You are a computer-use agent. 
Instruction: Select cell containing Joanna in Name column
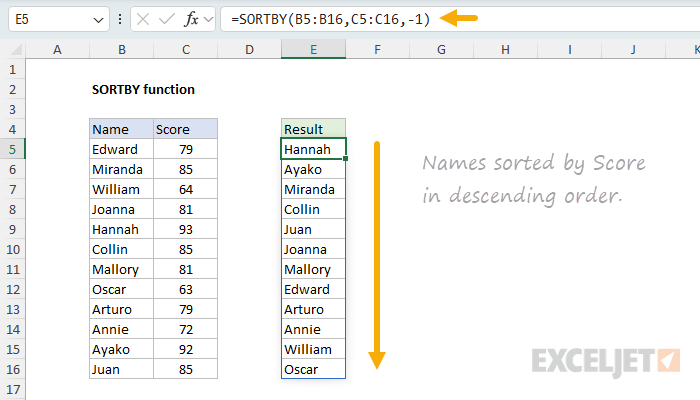pyautogui.click(x=121, y=209)
